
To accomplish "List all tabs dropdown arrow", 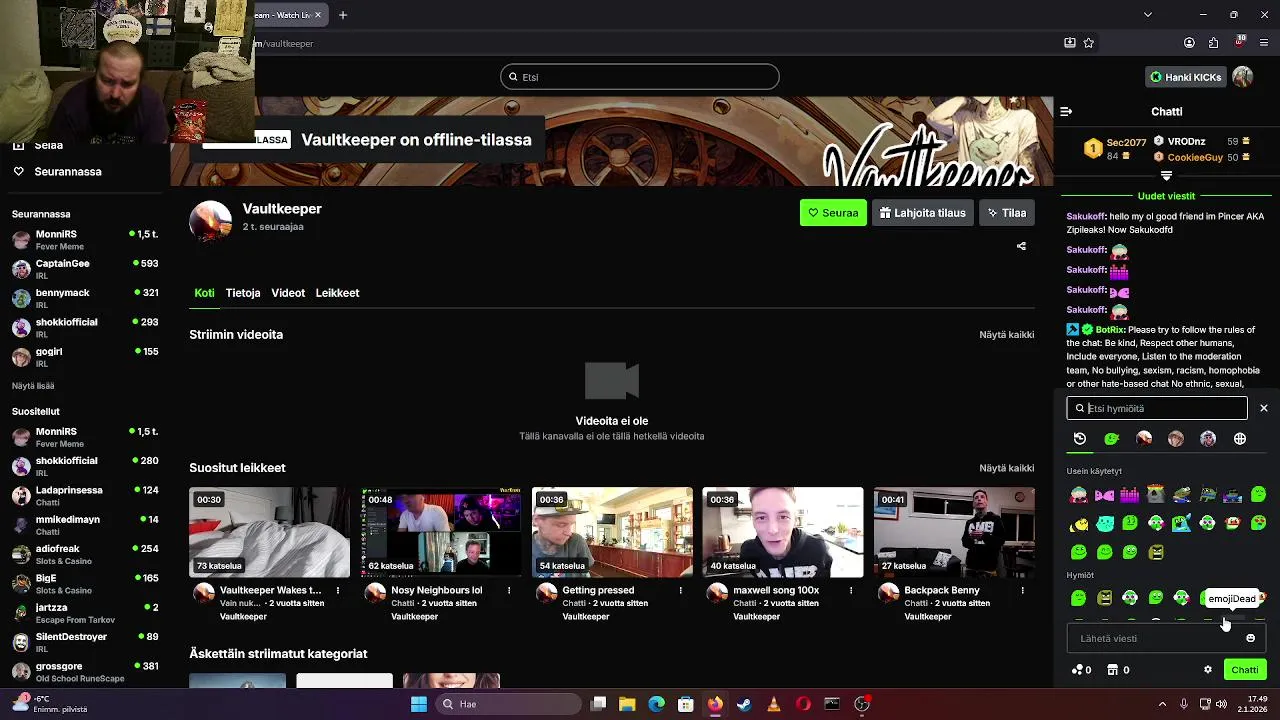I will [x=1147, y=15].
